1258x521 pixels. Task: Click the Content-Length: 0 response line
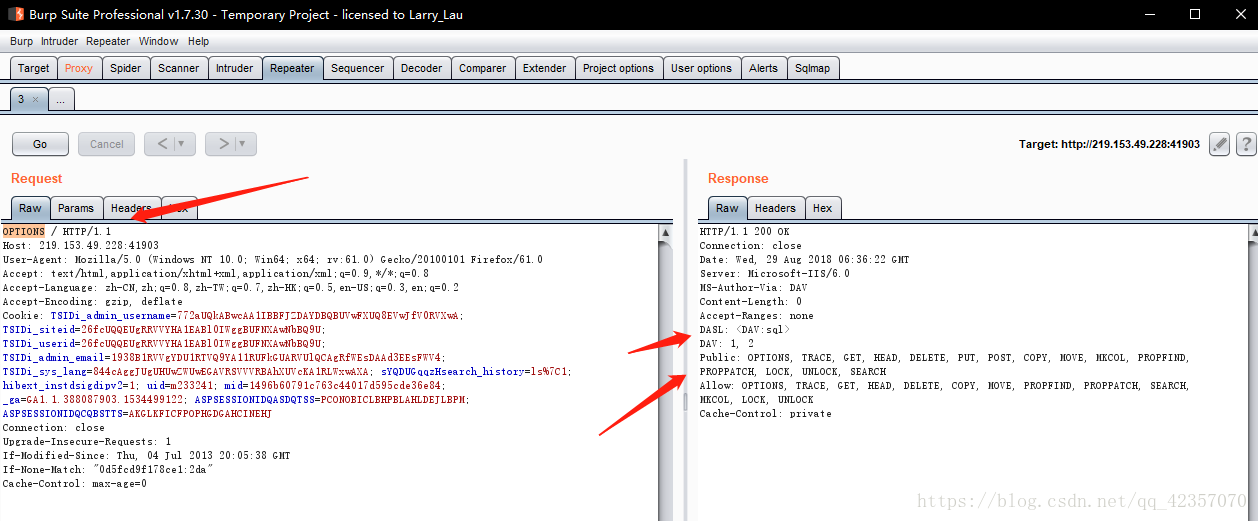click(750, 301)
